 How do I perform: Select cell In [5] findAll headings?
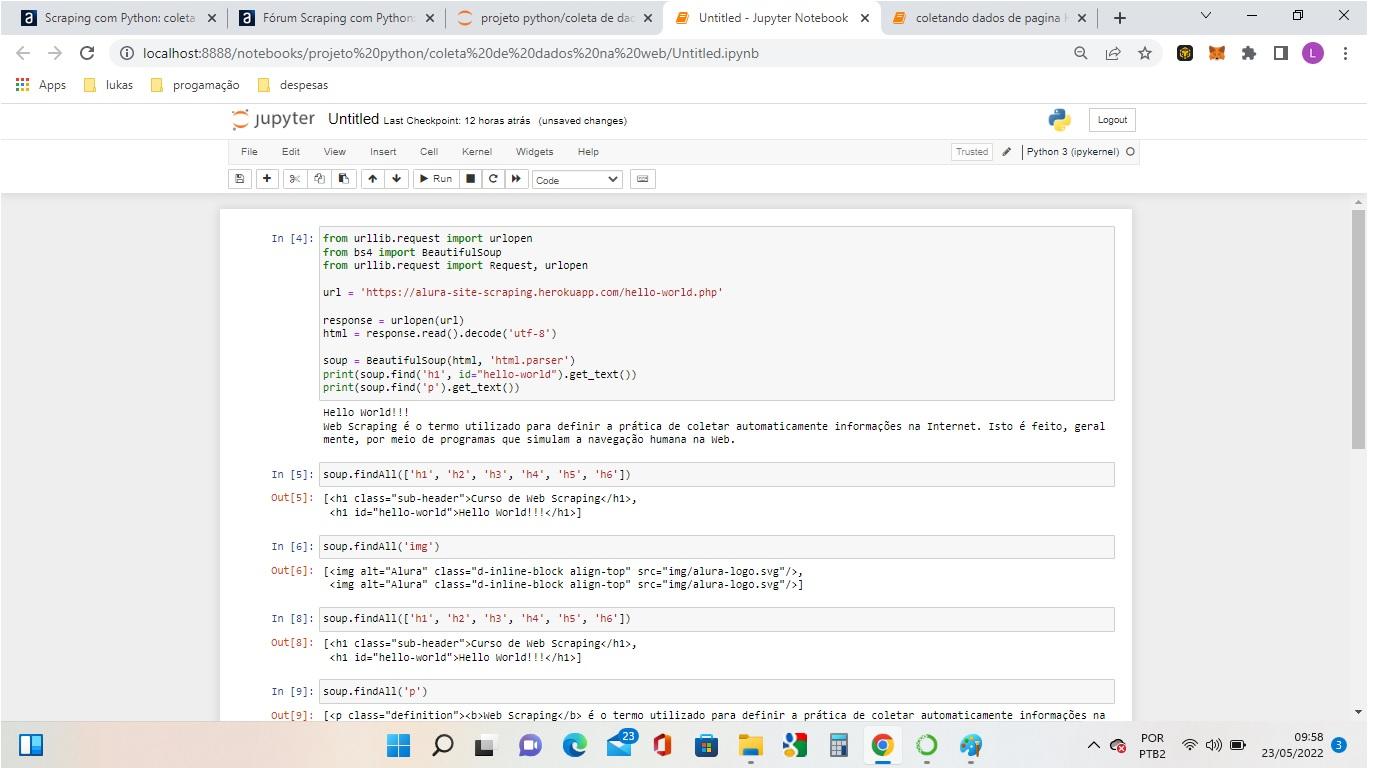tap(716, 474)
